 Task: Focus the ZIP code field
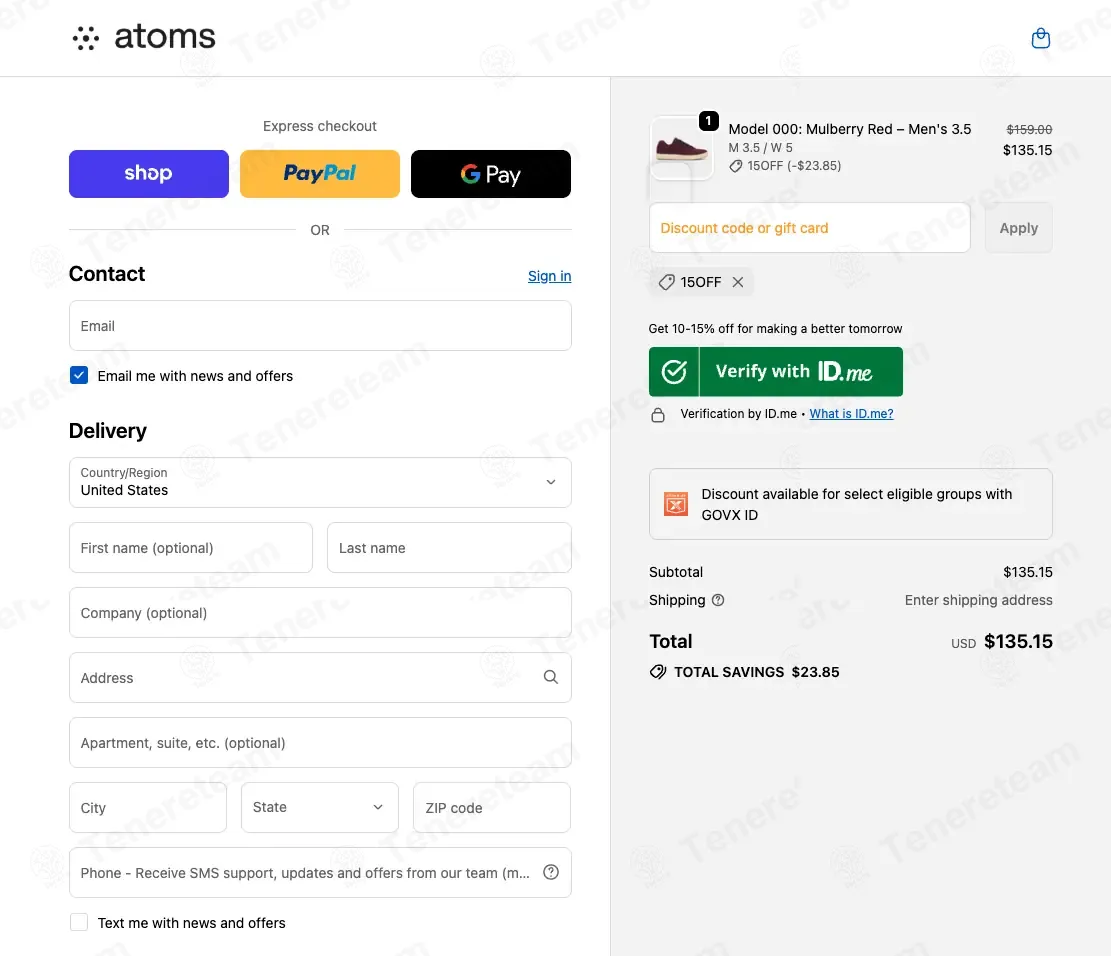pyautogui.click(x=492, y=807)
